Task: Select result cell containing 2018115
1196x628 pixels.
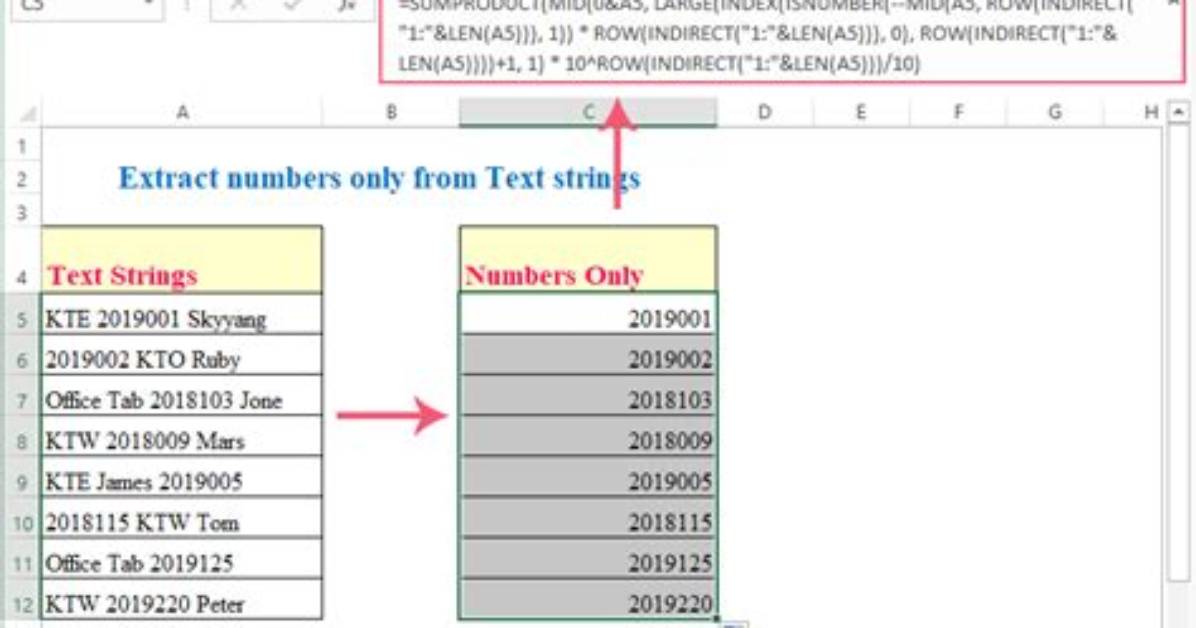Action: pyautogui.click(x=588, y=518)
